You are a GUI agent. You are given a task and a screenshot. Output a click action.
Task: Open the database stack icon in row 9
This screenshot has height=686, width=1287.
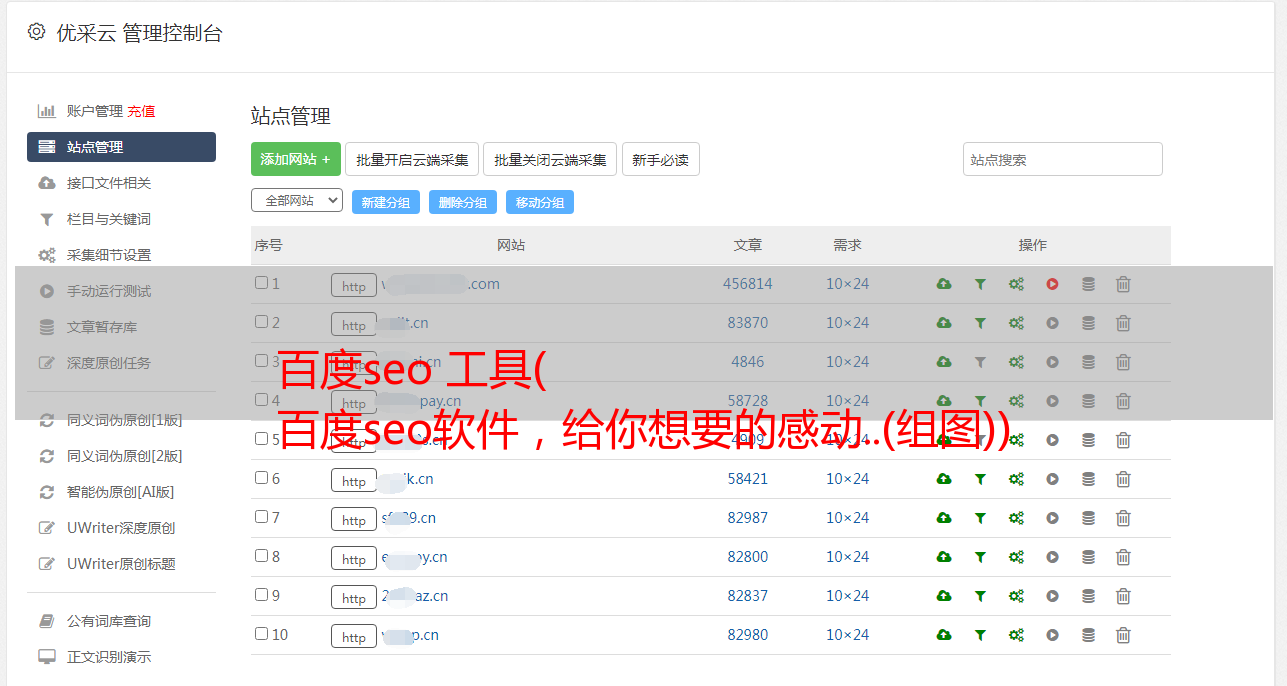(x=1088, y=596)
